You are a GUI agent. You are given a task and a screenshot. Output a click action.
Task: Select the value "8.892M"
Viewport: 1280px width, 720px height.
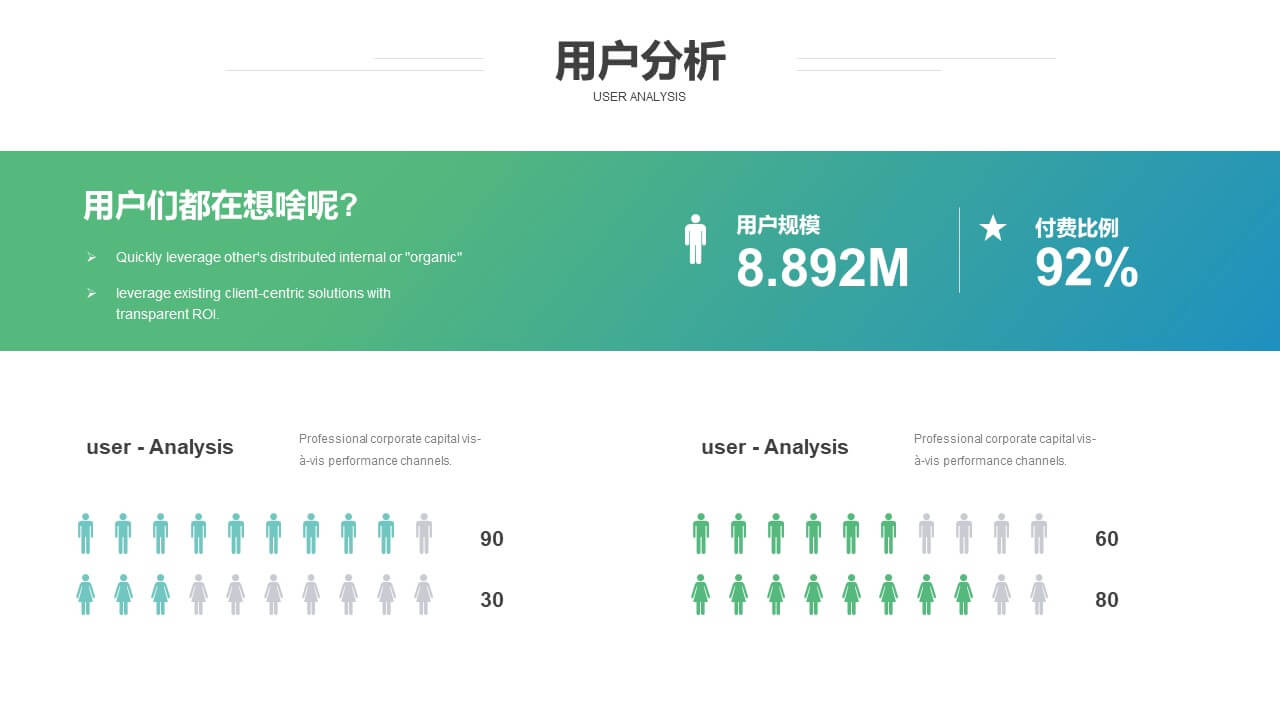tap(823, 269)
